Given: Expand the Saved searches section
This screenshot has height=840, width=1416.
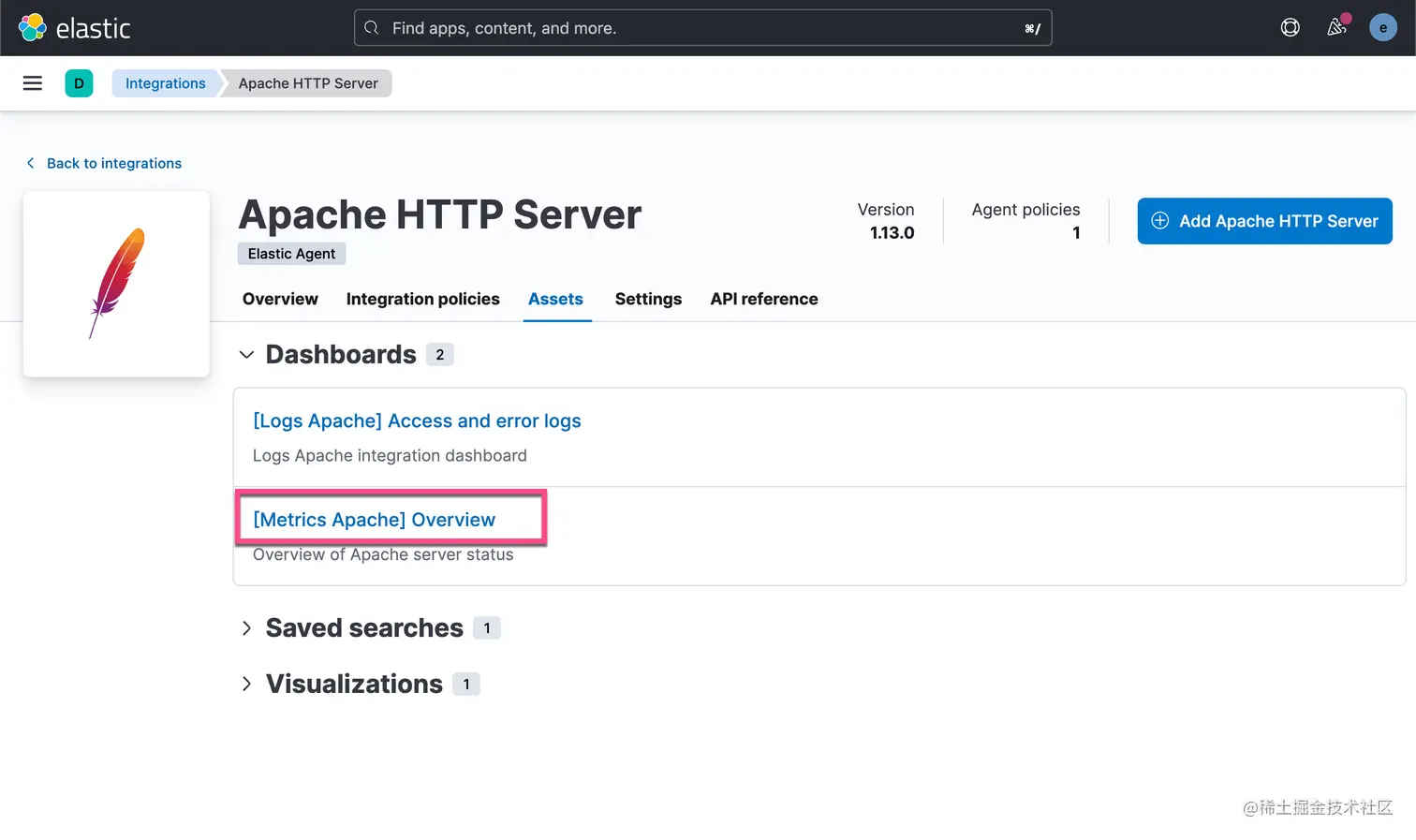Looking at the screenshot, I should point(246,628).
